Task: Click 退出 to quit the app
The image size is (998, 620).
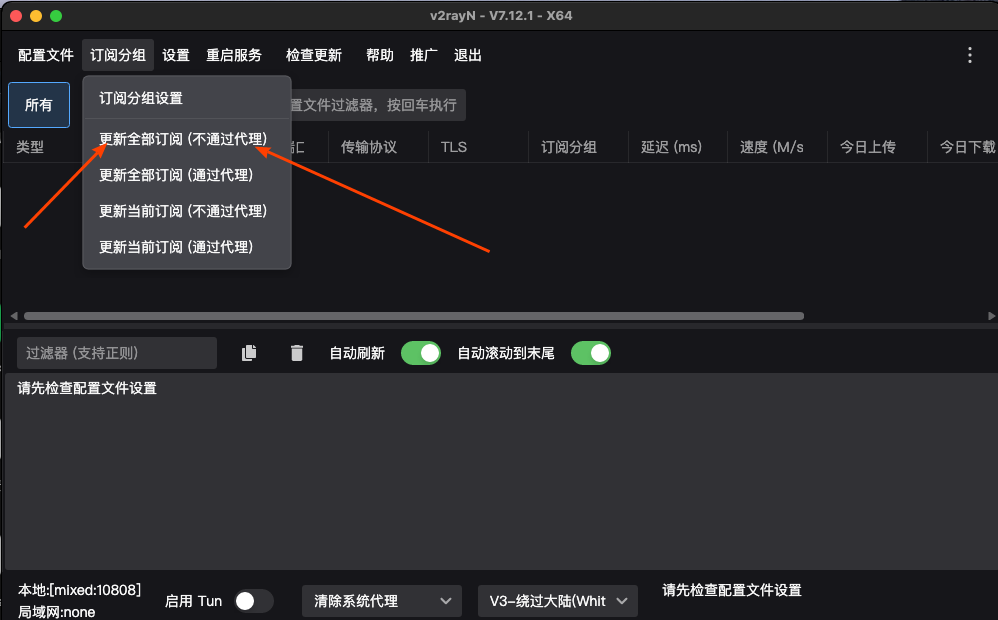Action: (x=467, y=55)
